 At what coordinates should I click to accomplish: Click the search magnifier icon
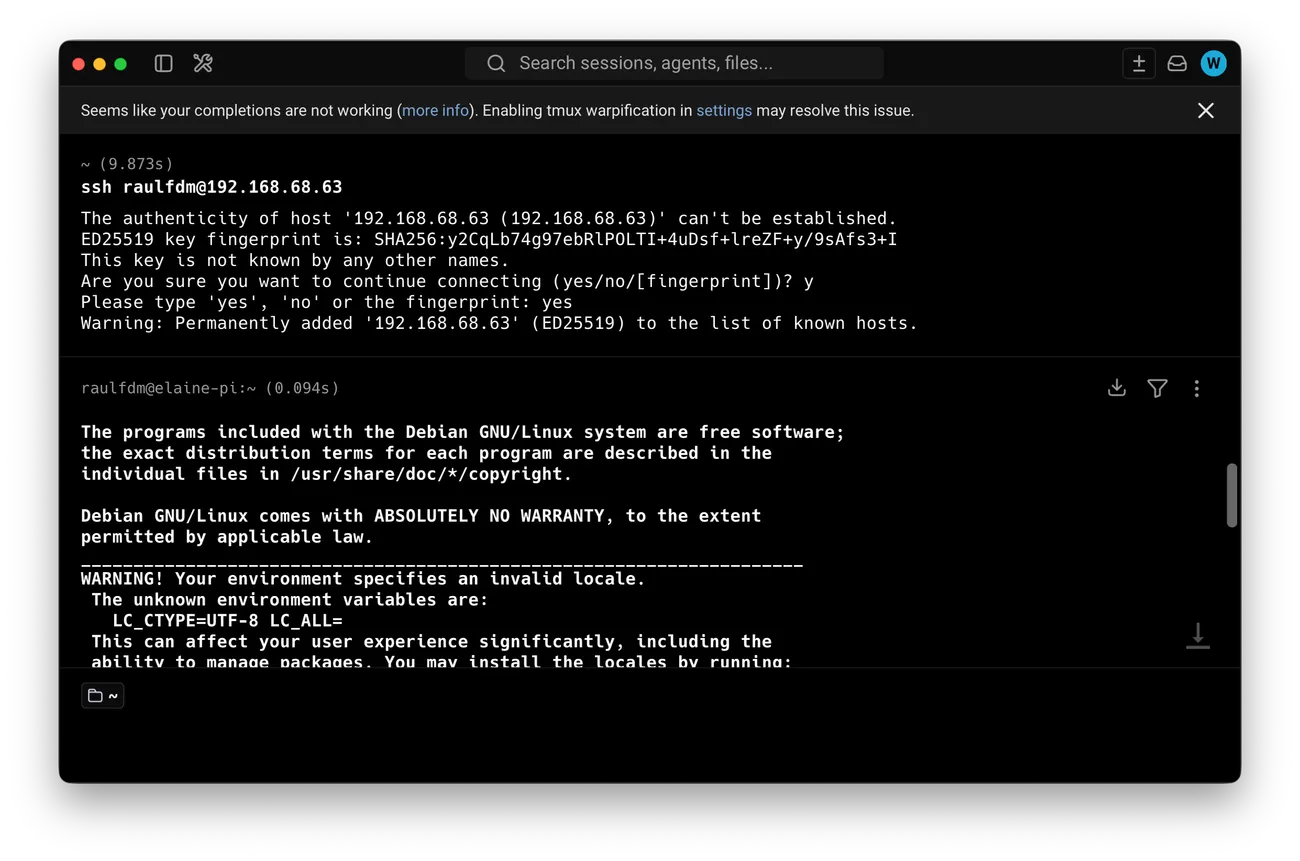pos(496,64)
